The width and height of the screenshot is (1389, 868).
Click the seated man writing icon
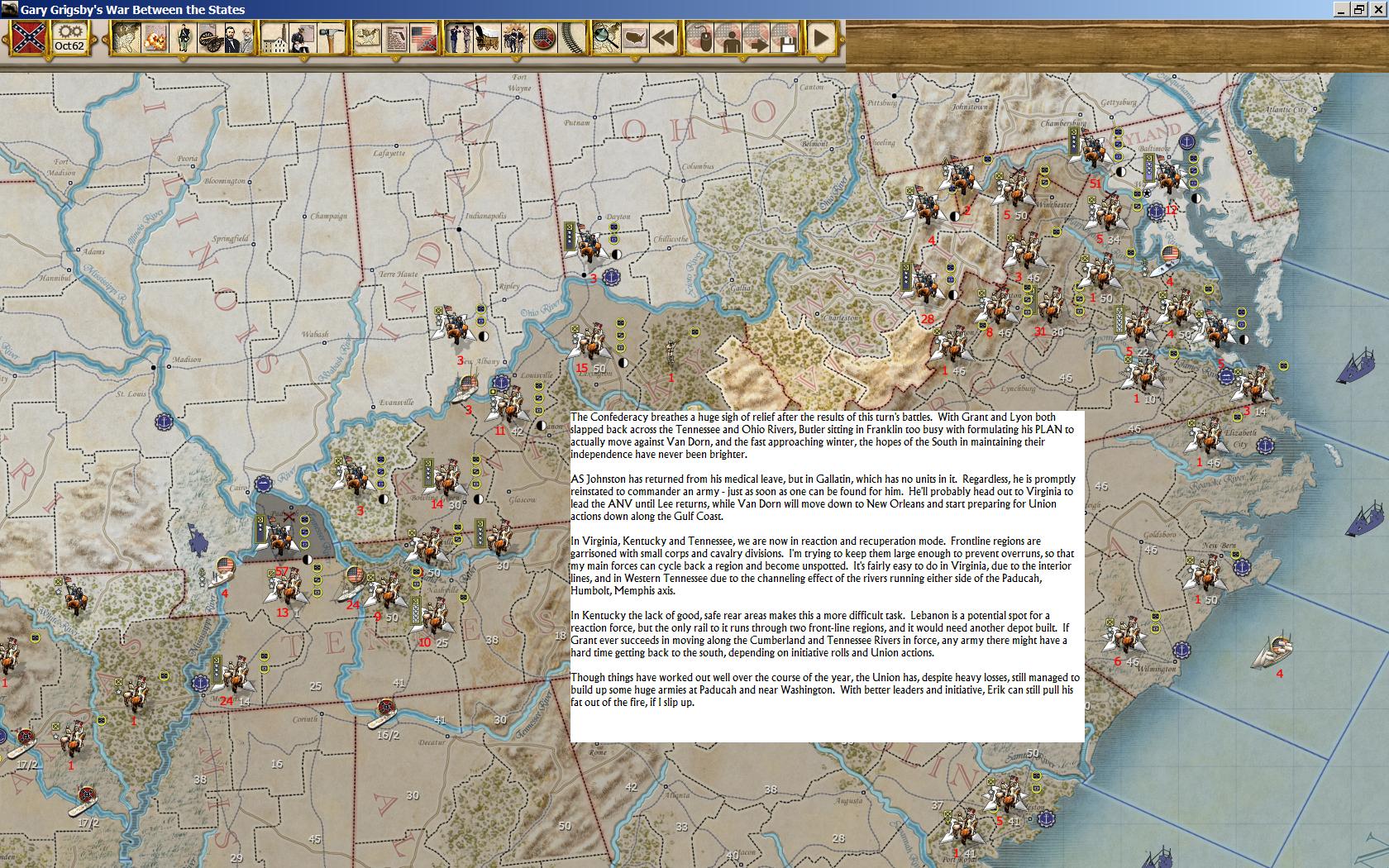coord(303,38)
